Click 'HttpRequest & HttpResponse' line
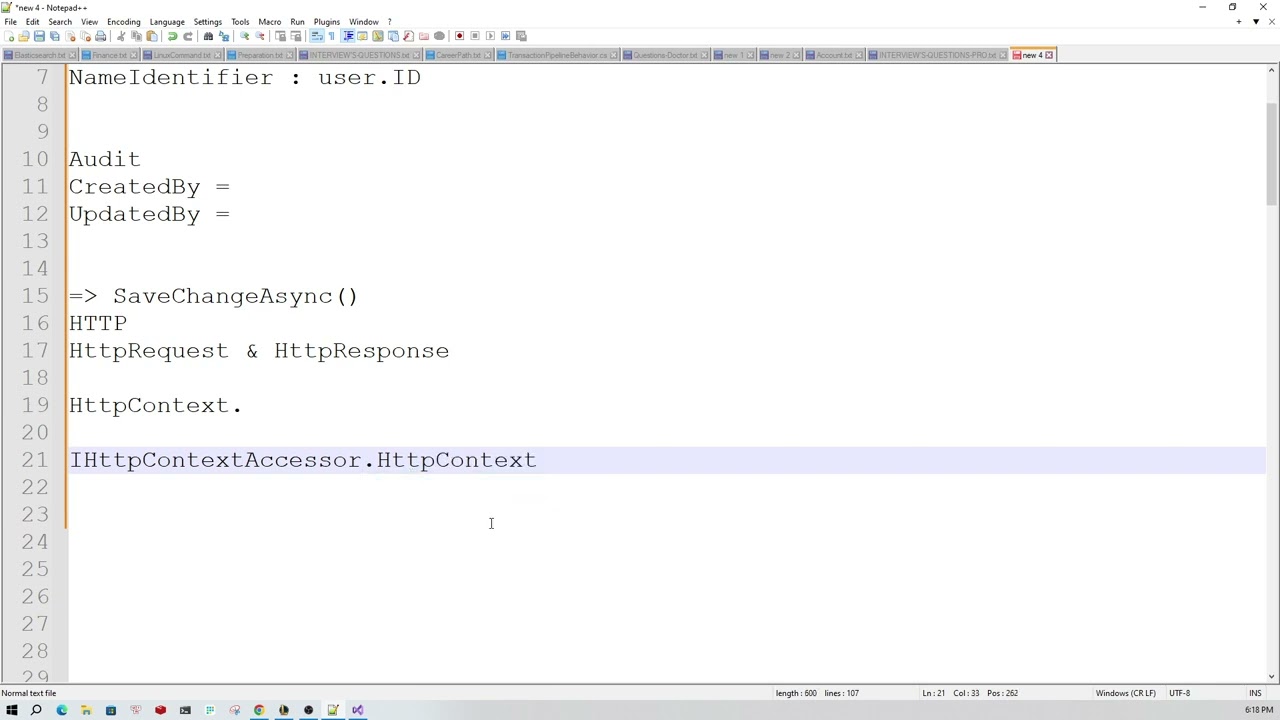Image resolution: width=1280 pixels, height=720 pixels. click(259, 351)
